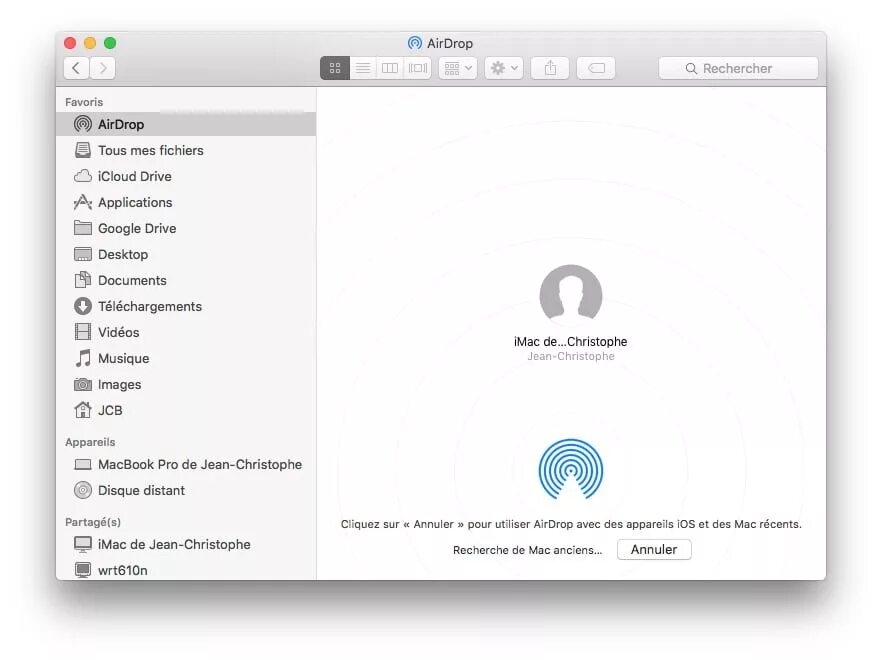Click the AirDrop wave icon in center

571,469
